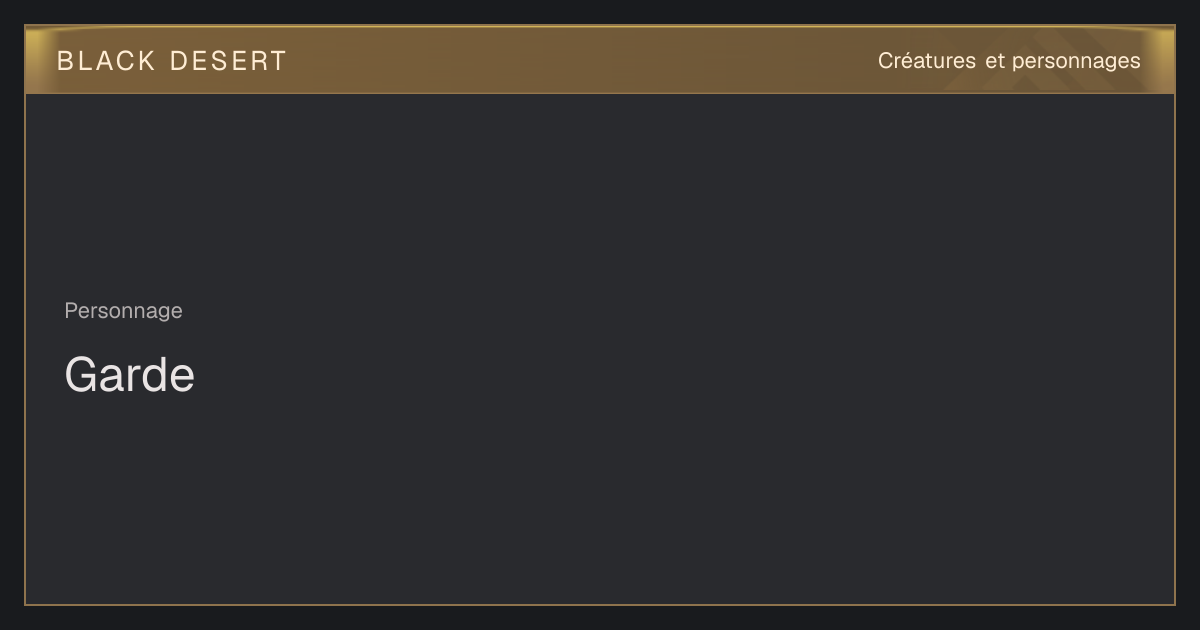The height and width of the screenshot is (630, 1200).
Task: Select the word personnages
Action: point(1076,62)
